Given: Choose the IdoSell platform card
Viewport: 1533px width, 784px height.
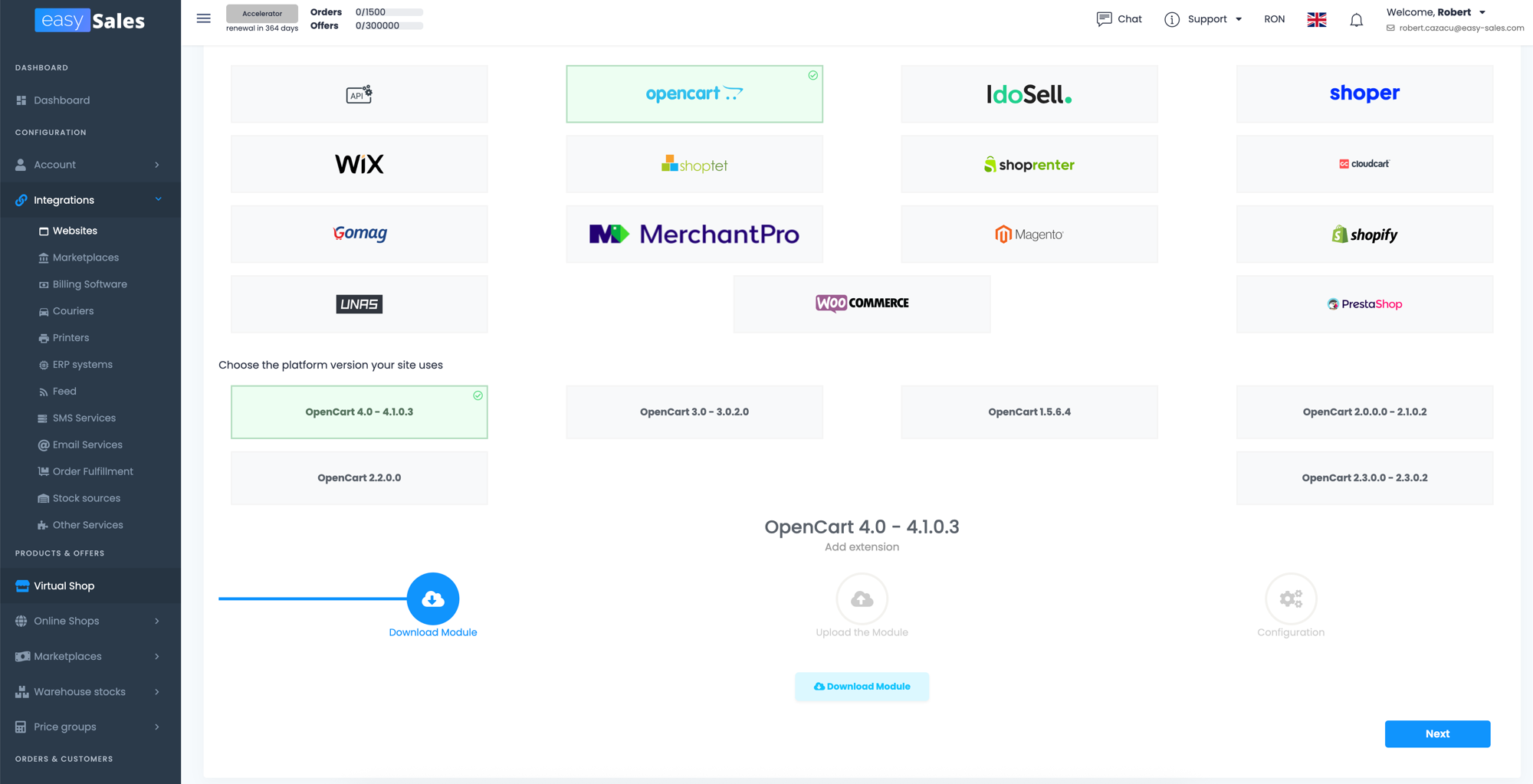Looking at the screenshot, I should pyautogui.click(x=1029, y=94).
